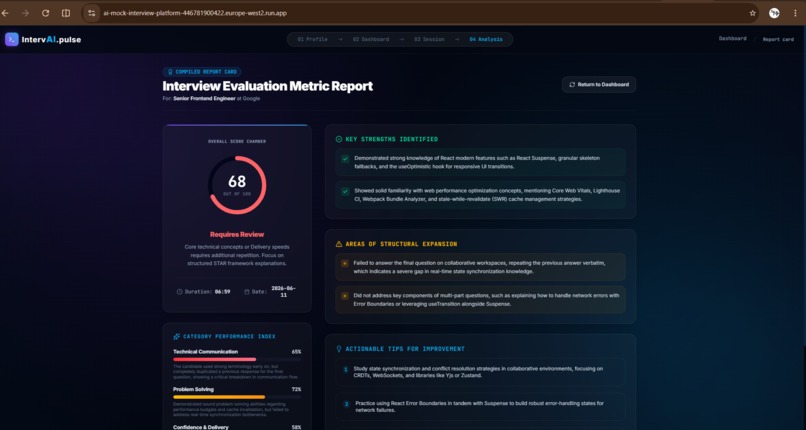
Task: Click the calendar icon beside Date
Action: coord(247,292)
